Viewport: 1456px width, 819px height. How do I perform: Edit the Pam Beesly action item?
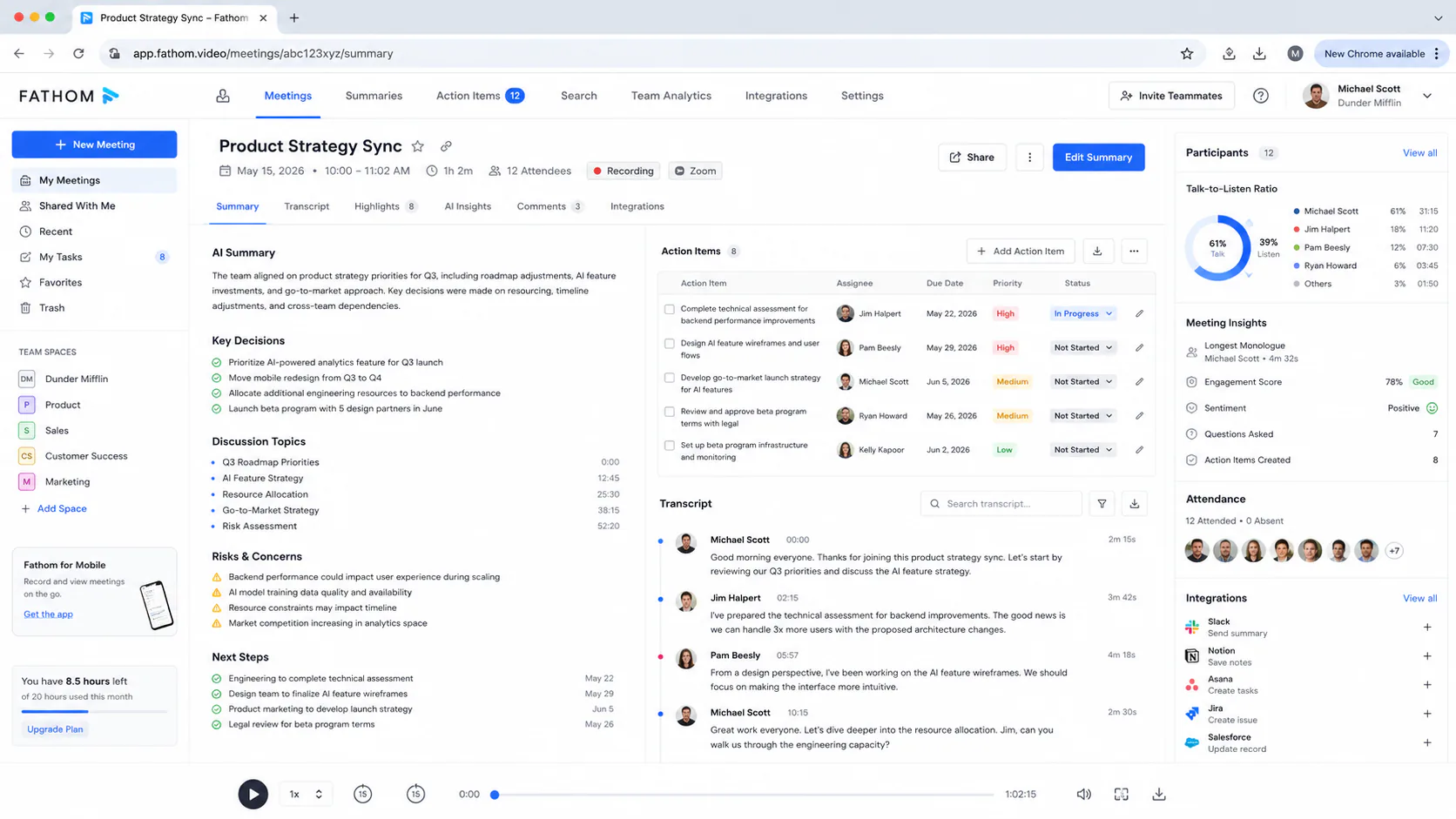[1139, 347]
